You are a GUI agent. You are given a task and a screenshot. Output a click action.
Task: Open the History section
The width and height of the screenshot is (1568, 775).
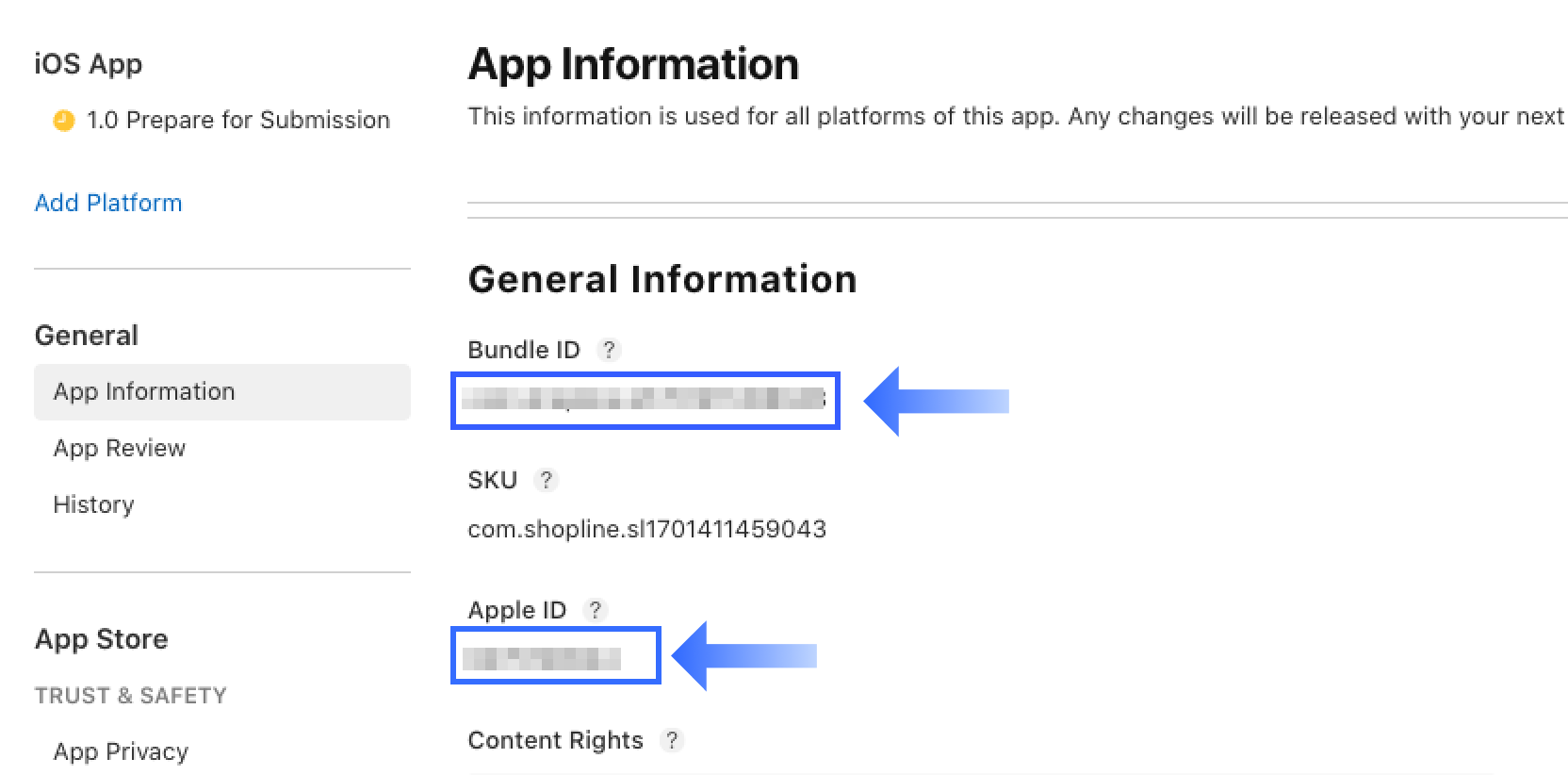93,504
